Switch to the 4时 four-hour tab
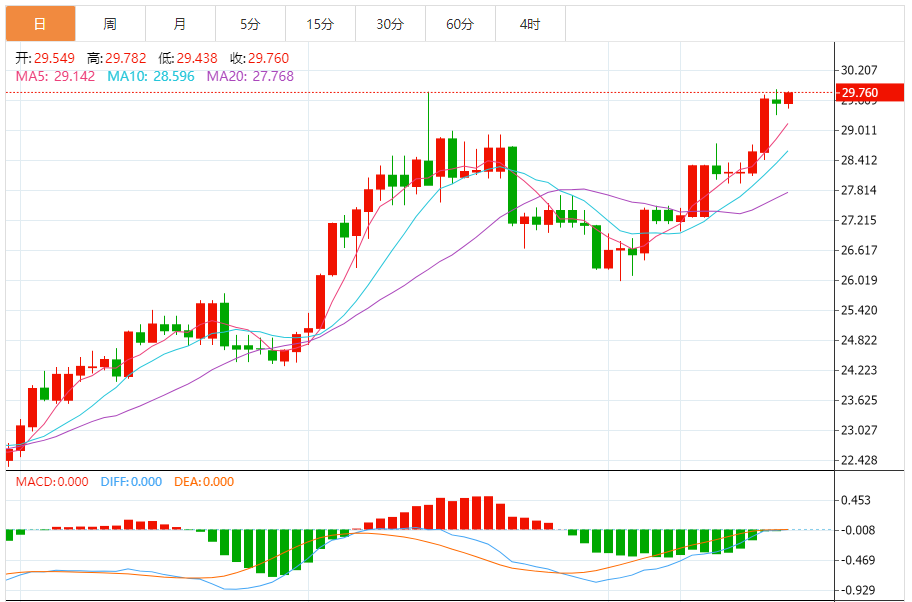Image resolution: width=912 pixels, height=602 pixels. (x=530, y=24)
